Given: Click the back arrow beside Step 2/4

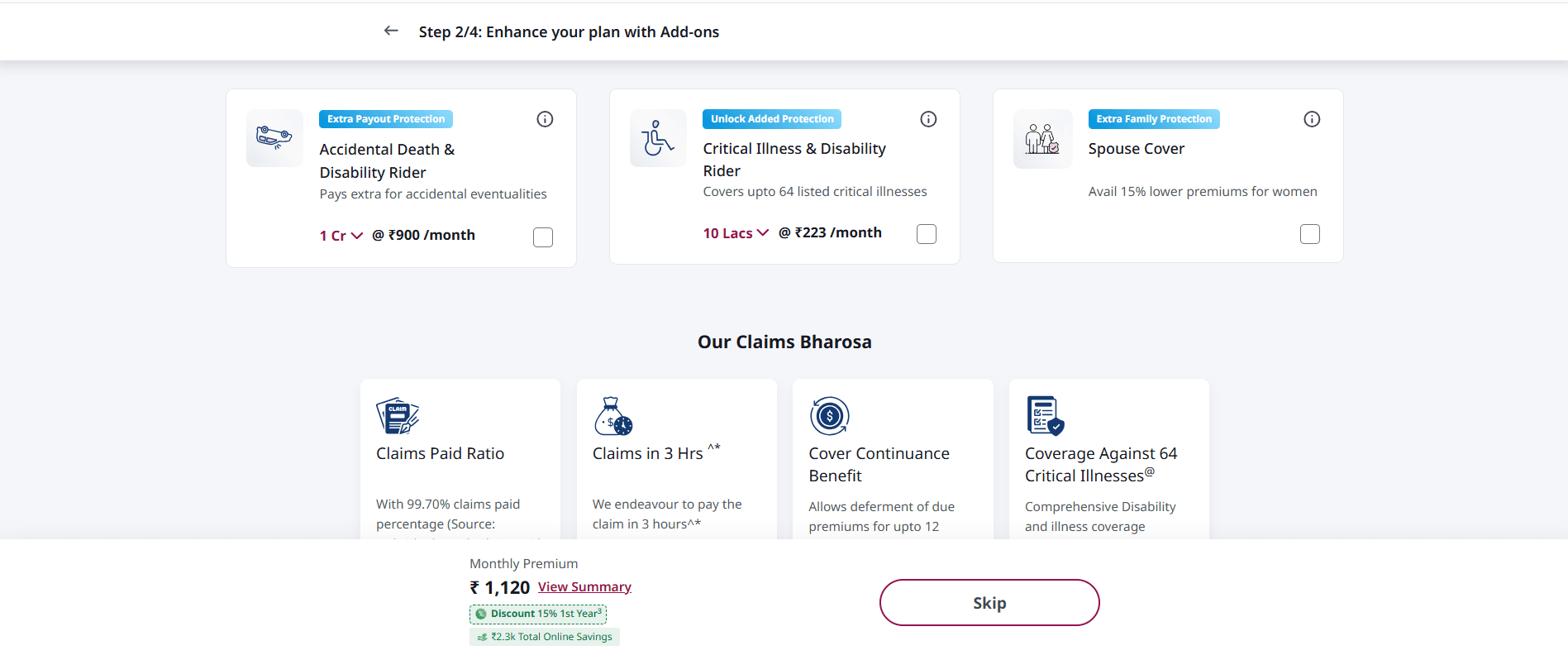Looking at the screenshot, I should pyautogui.click(x=391, y=31).
